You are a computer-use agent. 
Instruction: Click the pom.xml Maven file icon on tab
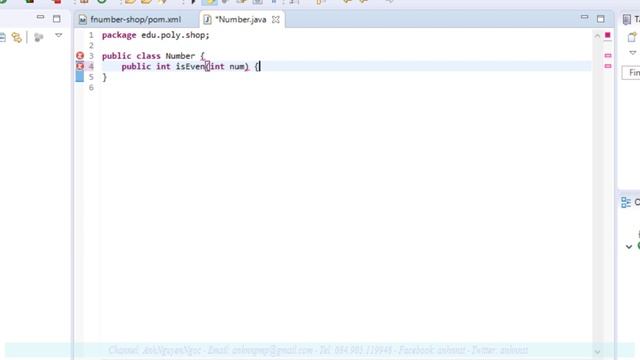[x=83, y=20]
